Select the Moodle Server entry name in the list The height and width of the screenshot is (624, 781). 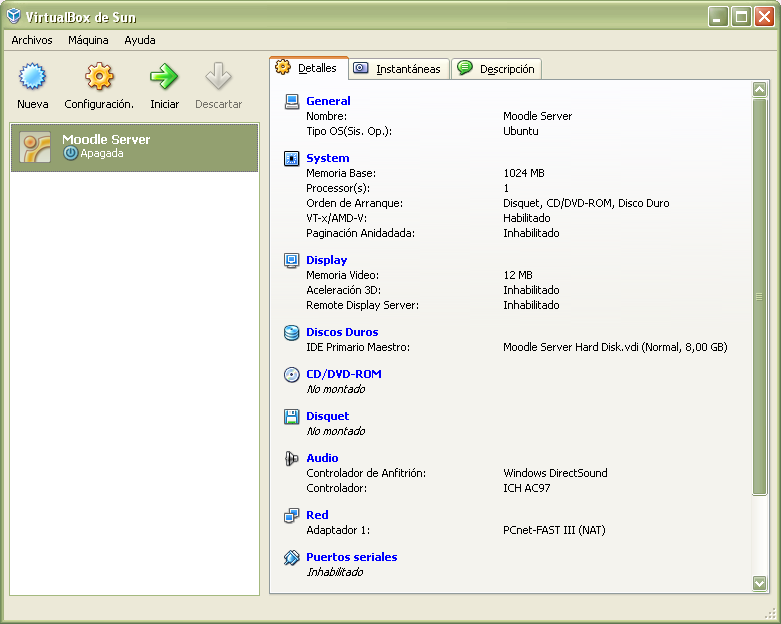(106, 139)
